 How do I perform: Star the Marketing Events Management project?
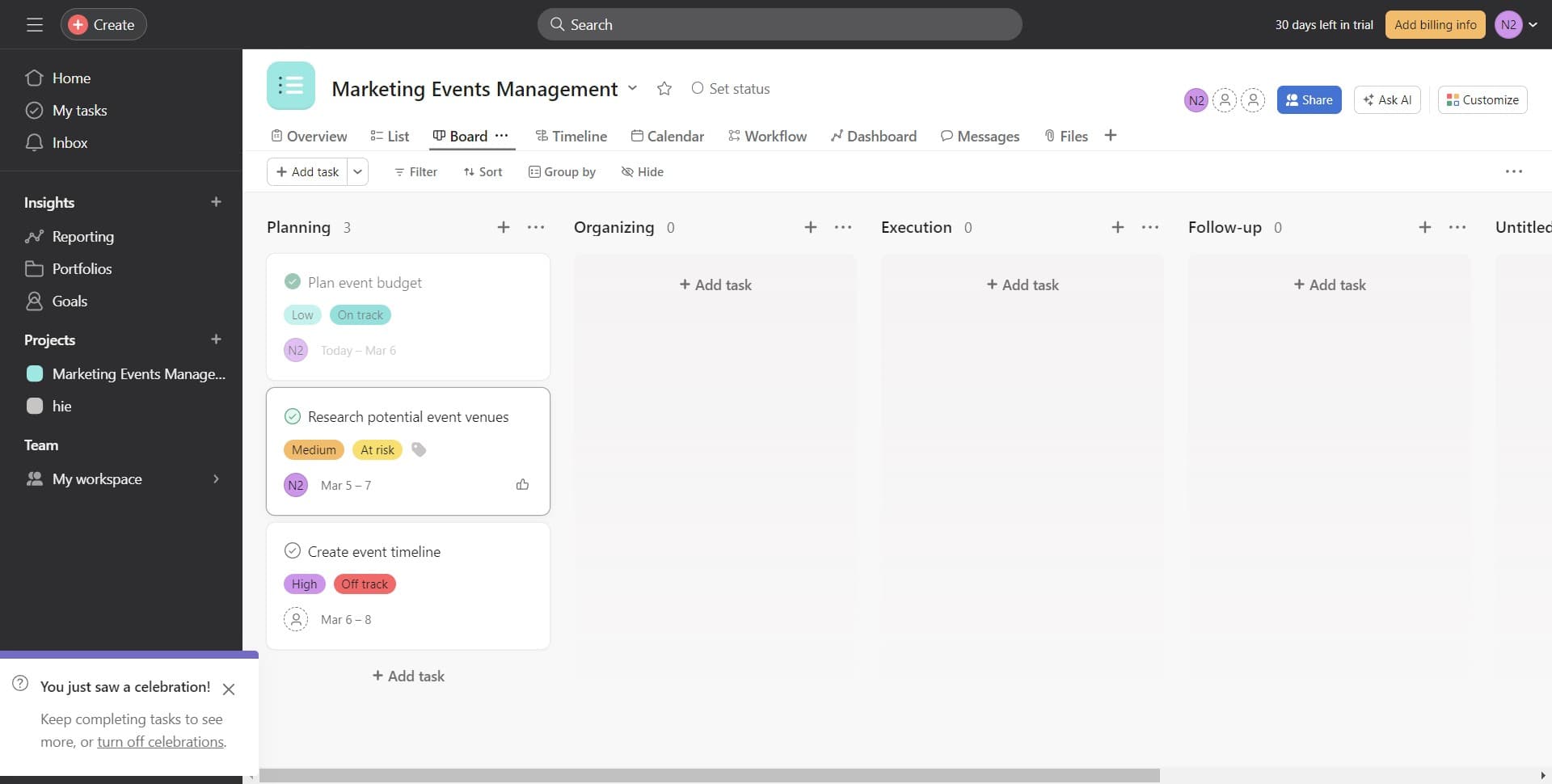tap(664, 88)
